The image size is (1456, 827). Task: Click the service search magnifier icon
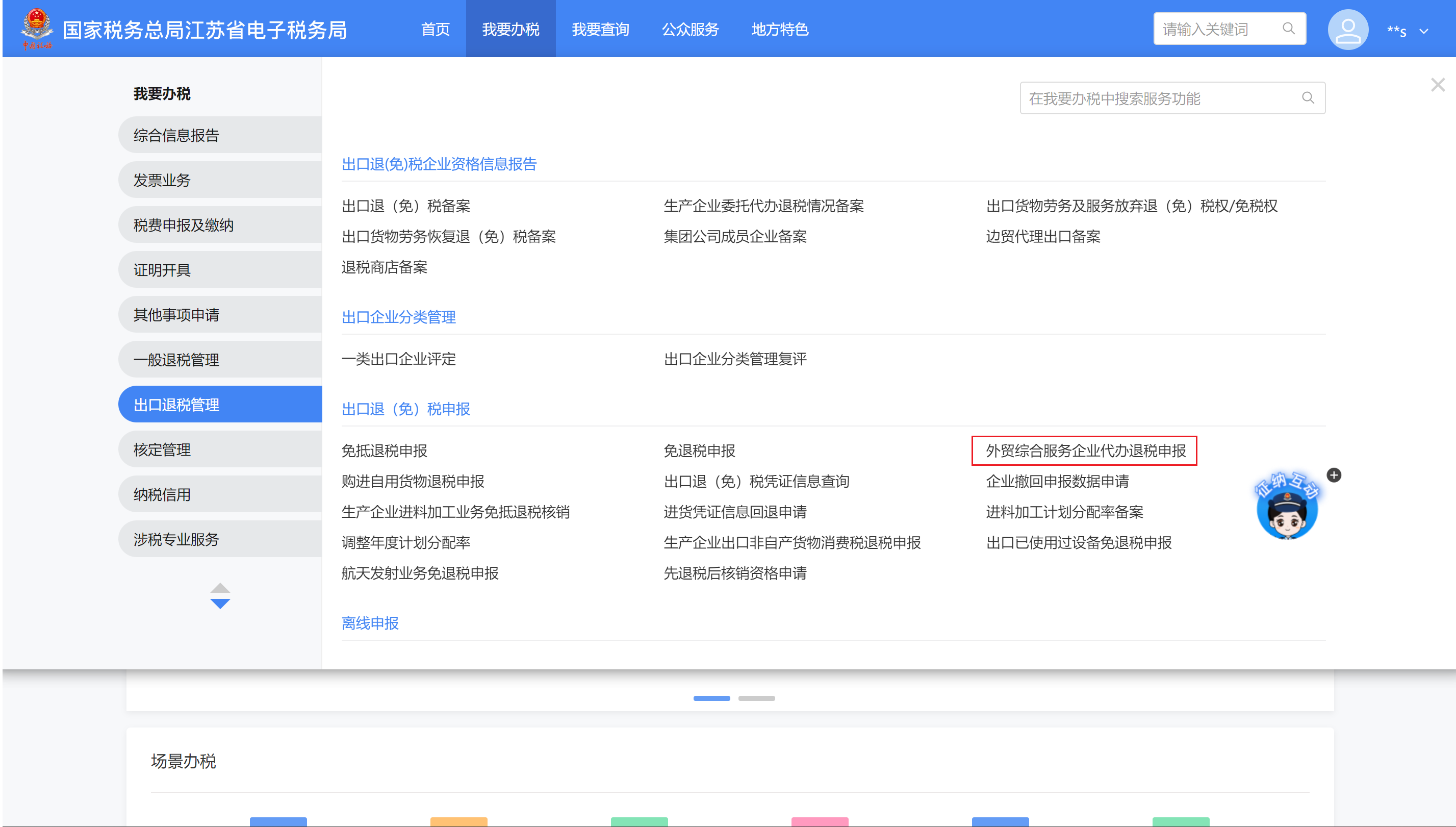pos(1308,97)
